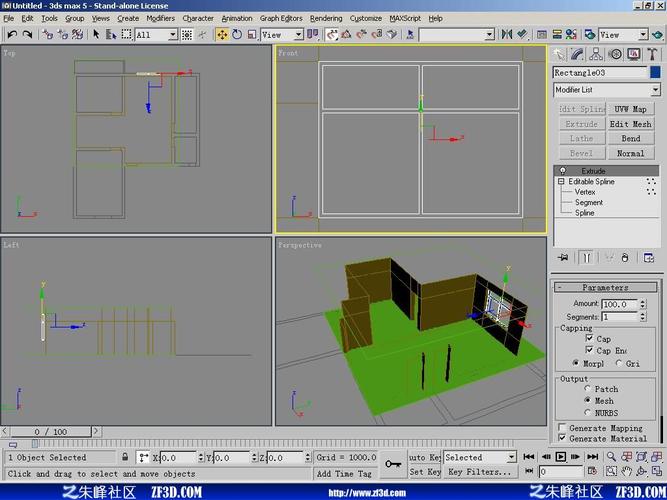Viewport: 667px width, 500px height.
Task: Select the Move transform tool
Action: pos(223,34)
